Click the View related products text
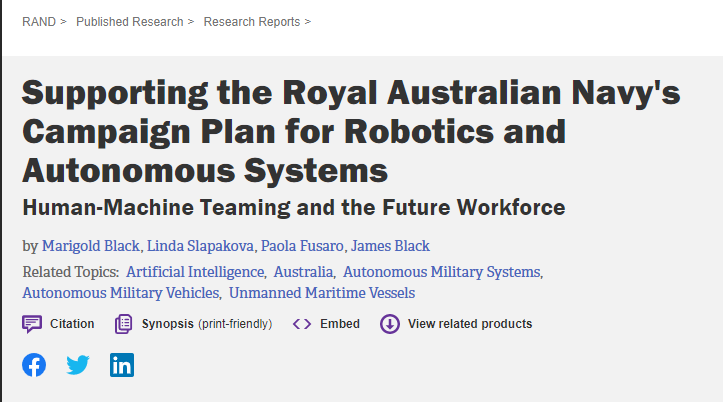This screenshot has height=402, width=723. point(470,324)
